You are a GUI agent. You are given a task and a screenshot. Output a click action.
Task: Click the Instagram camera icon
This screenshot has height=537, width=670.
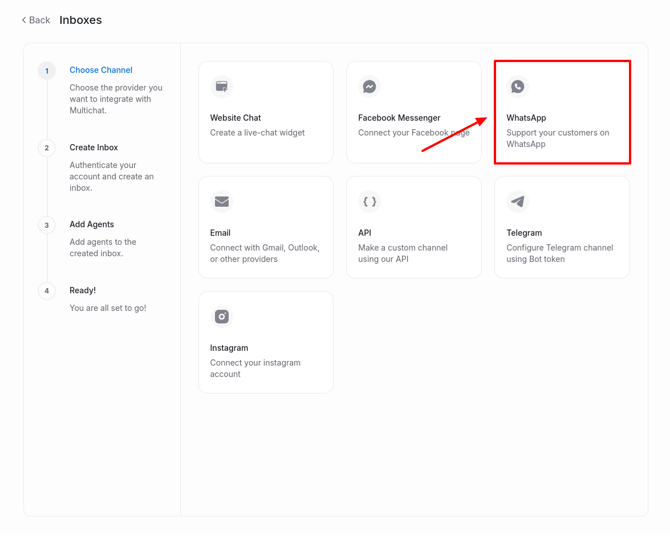[222, 317]
